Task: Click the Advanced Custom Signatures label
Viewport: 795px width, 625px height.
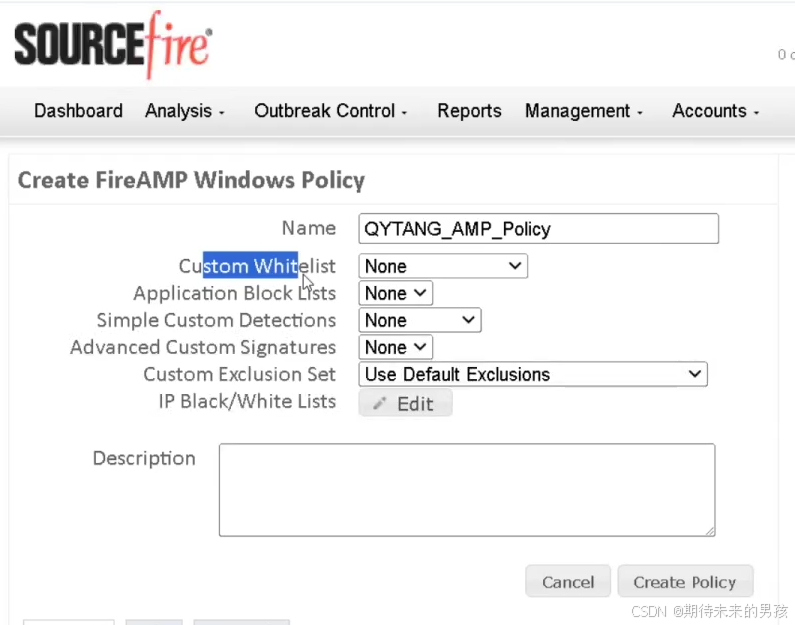Action: coord(203,347)
